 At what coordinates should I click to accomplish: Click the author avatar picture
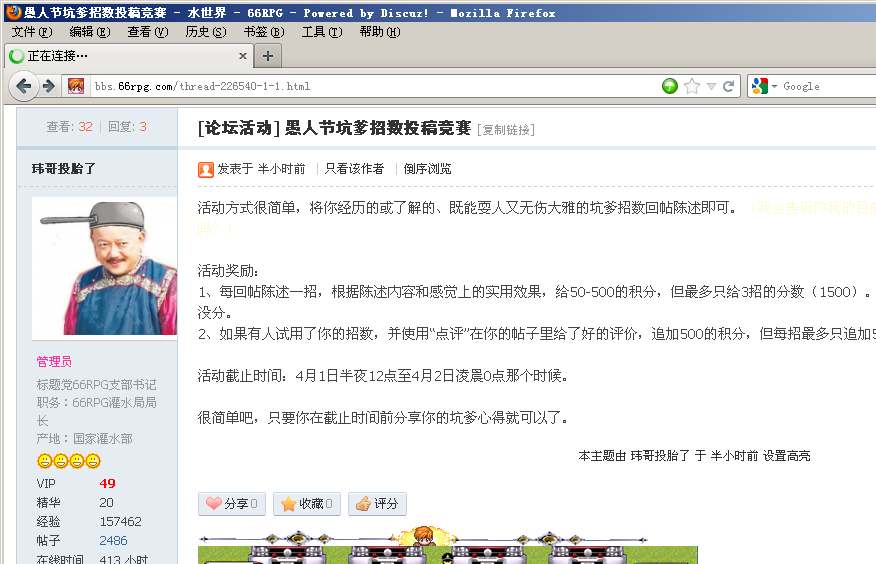coord(104,268)
